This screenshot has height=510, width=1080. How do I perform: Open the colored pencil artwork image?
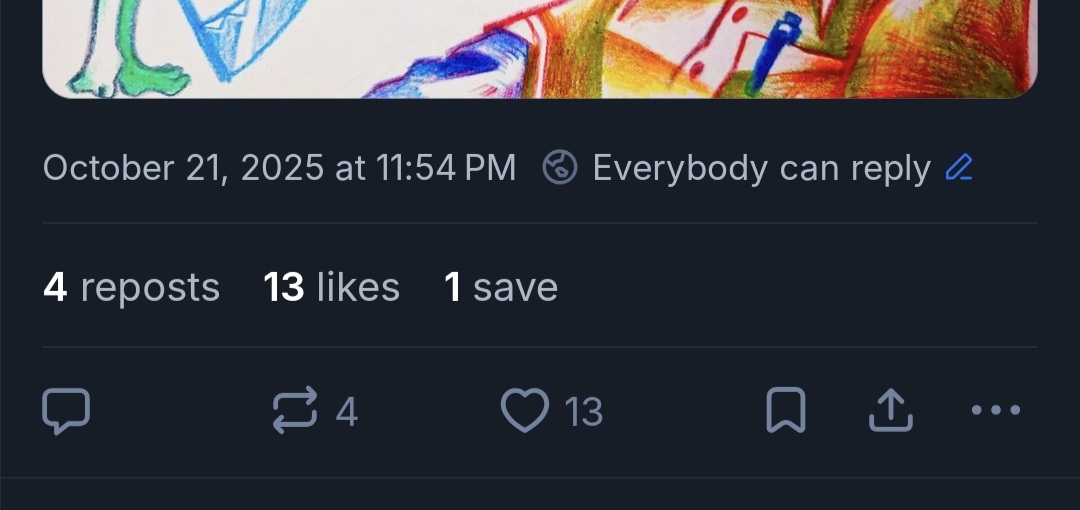point(540,48)
